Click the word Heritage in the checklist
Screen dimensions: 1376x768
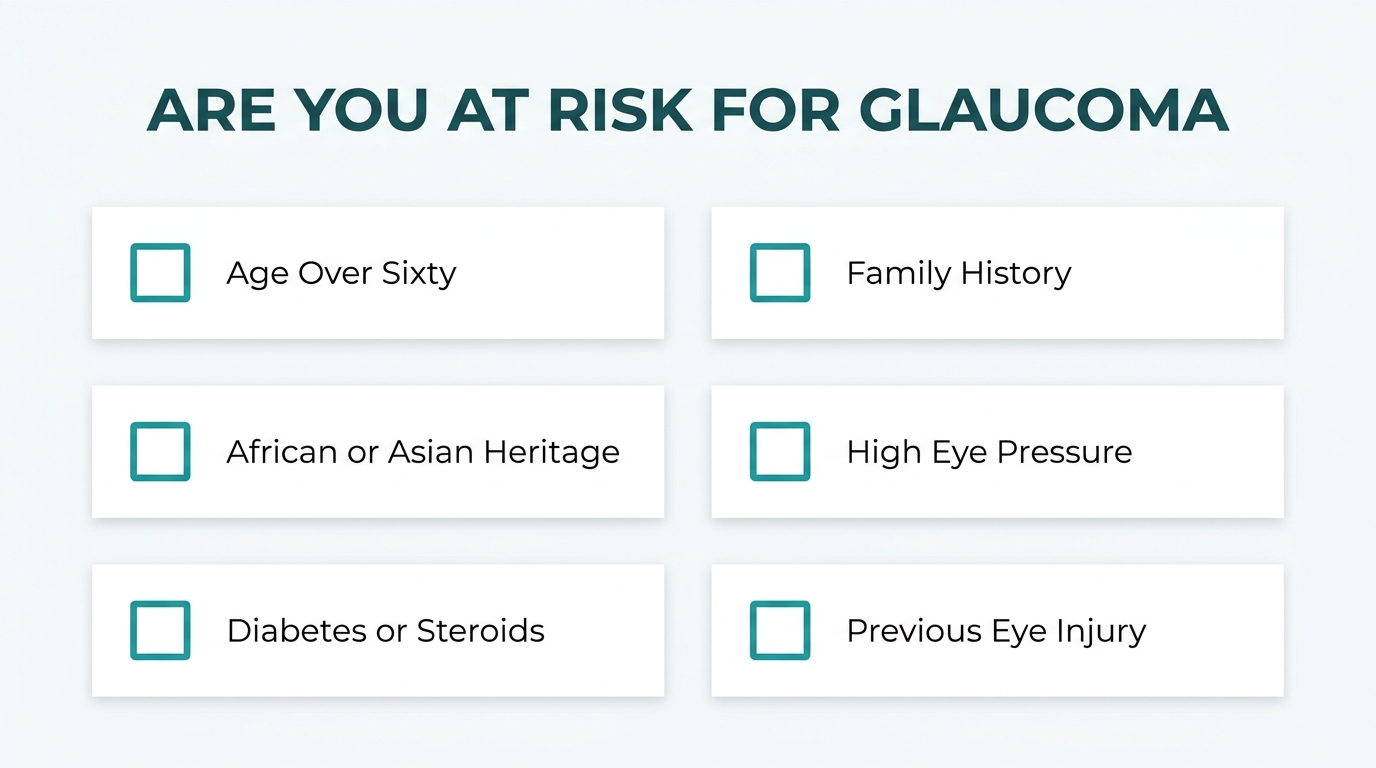point(552,453)
